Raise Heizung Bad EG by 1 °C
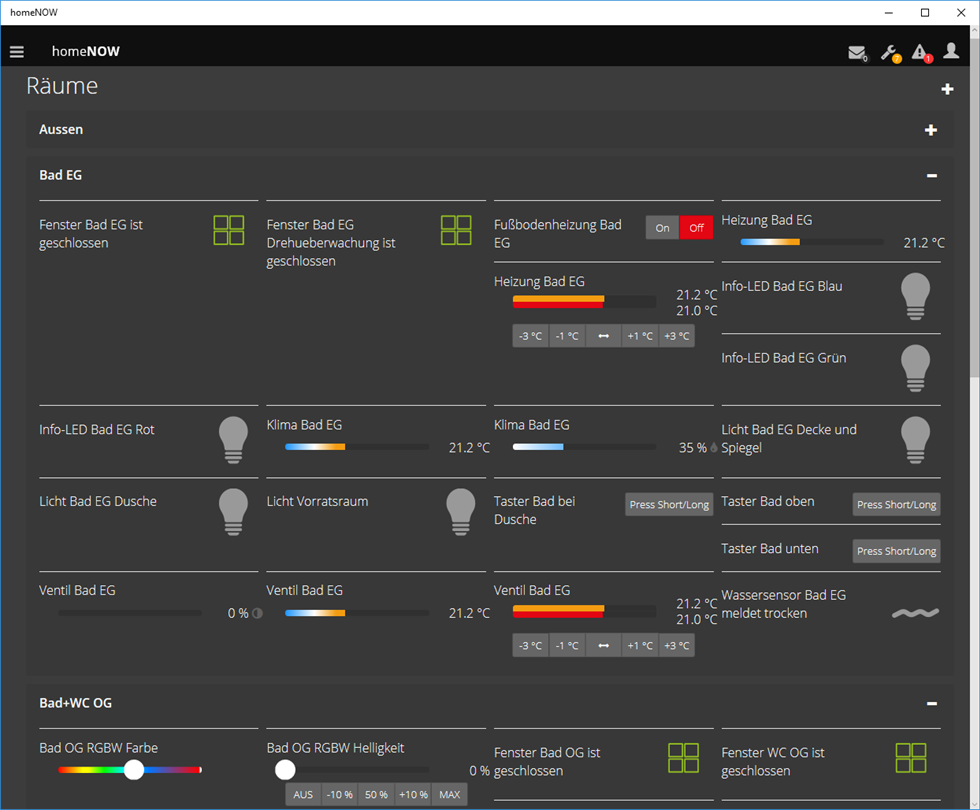 point(640,336)
